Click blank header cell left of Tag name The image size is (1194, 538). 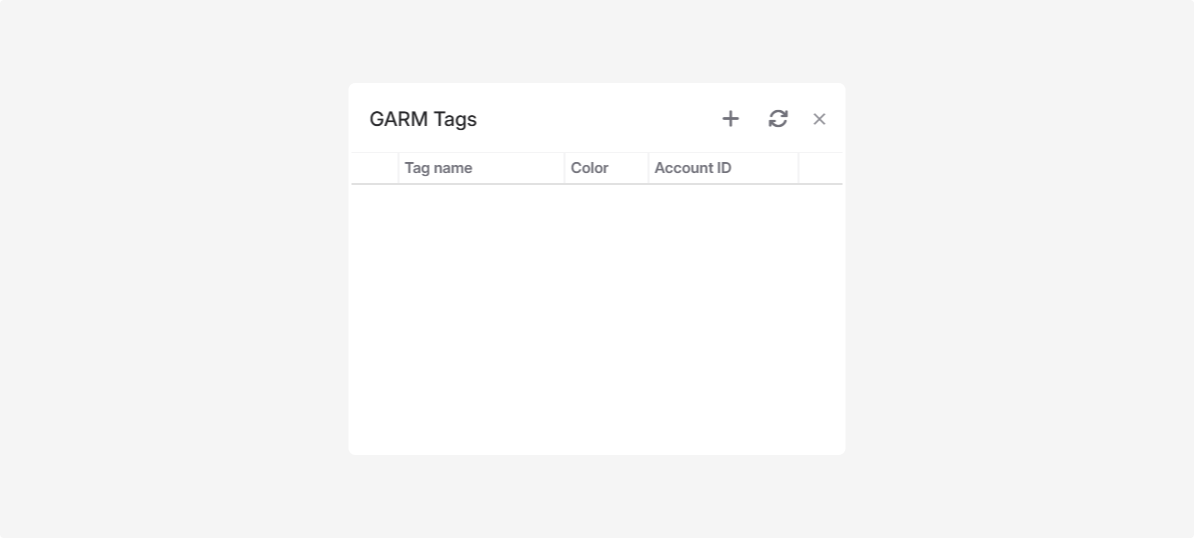point(375,168)
